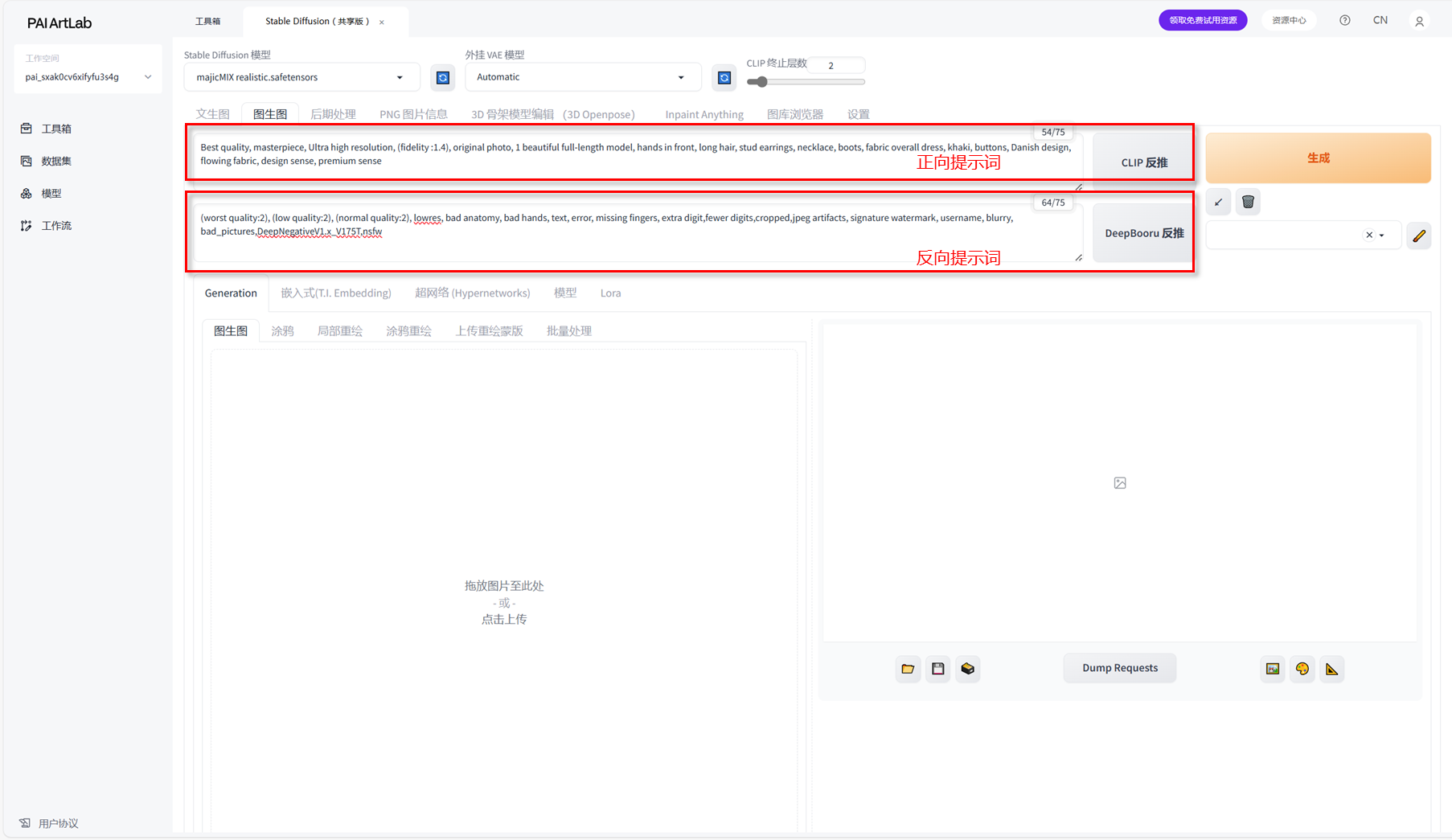Click the save floppy disk icon

pyautogui.click(x=938, y=669)
